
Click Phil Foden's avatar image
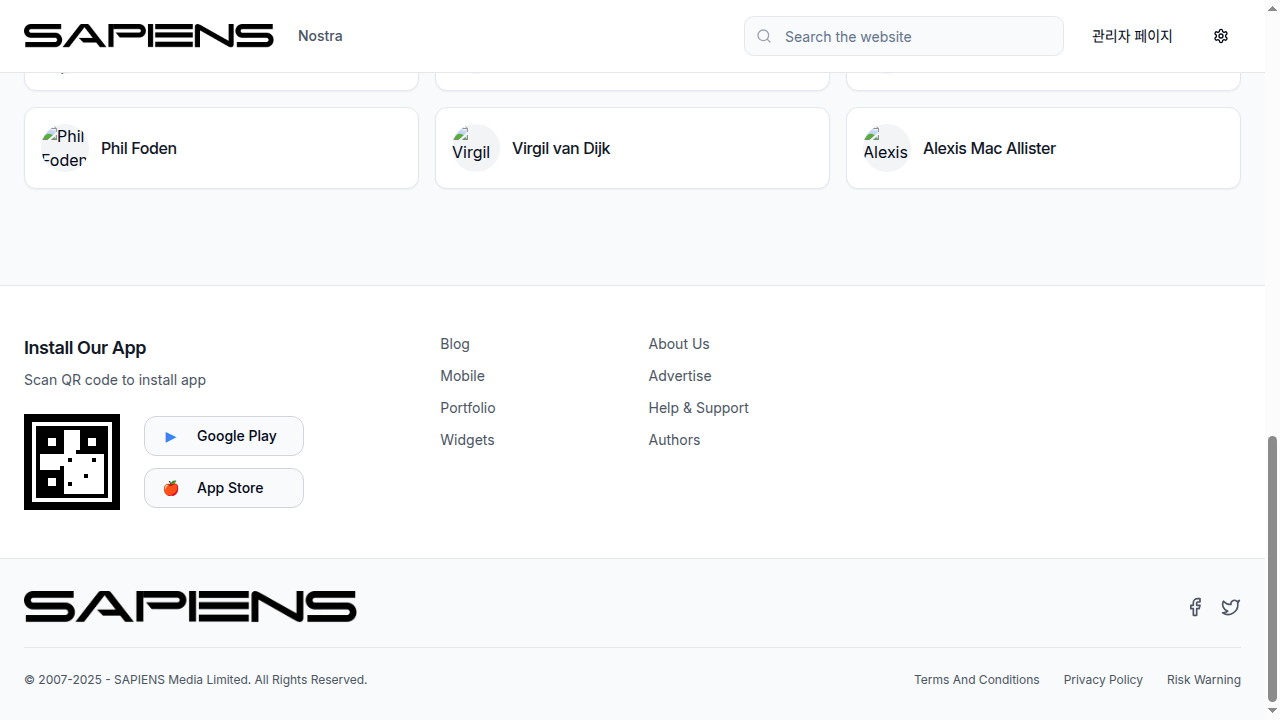(65, 148)
